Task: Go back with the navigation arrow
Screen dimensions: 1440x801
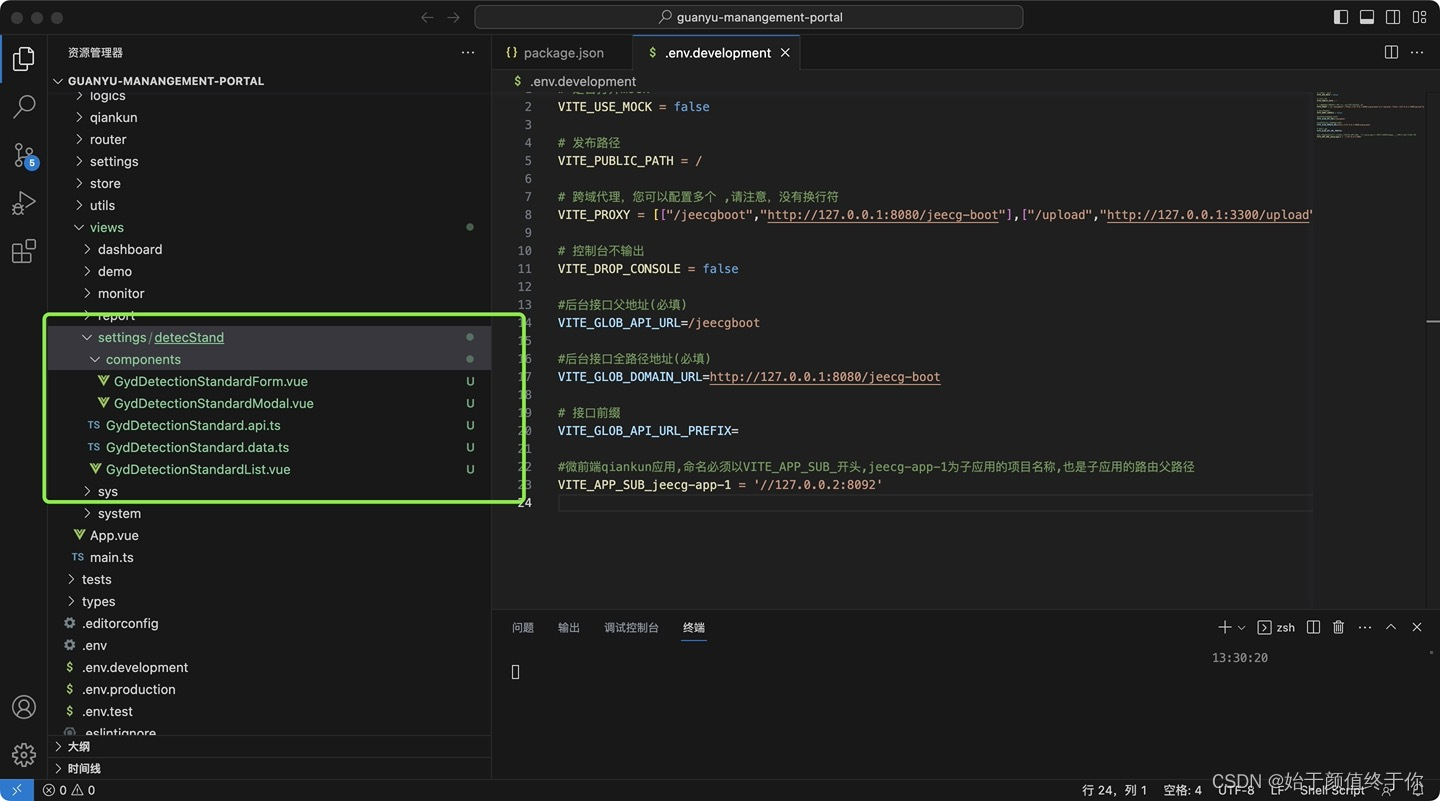Action: (x=428, y=17)
